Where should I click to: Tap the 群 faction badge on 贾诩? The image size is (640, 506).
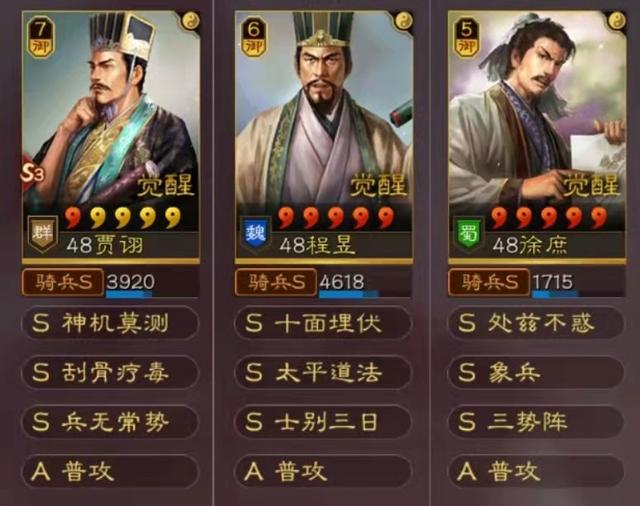point(42,233)
